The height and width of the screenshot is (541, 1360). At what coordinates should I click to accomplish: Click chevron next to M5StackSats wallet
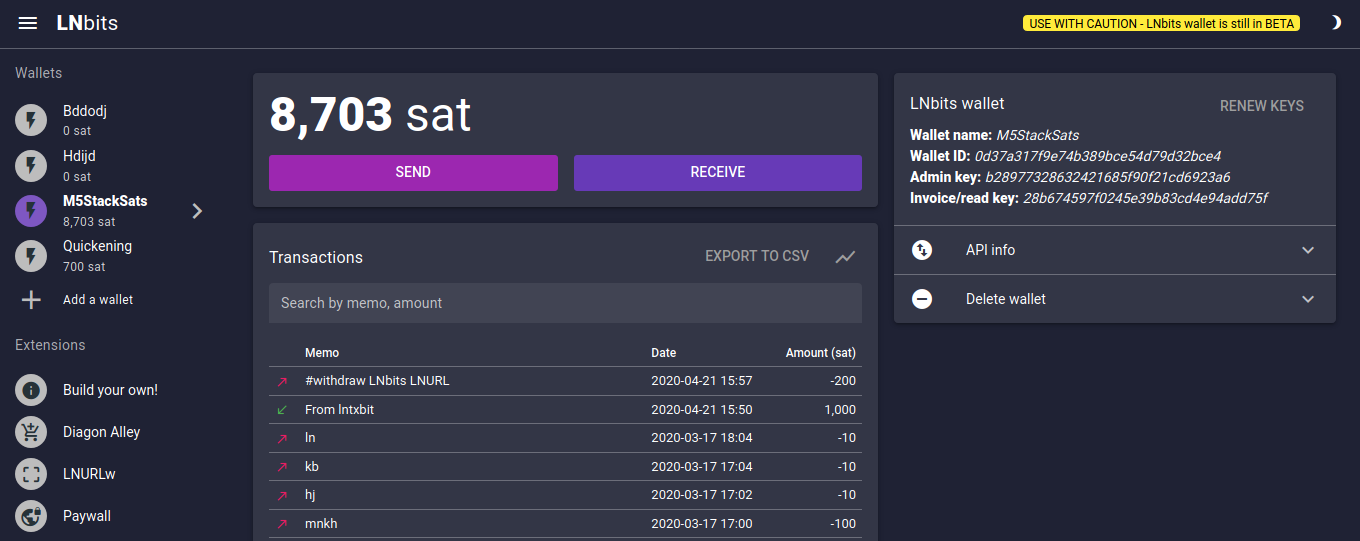[197, 210]
